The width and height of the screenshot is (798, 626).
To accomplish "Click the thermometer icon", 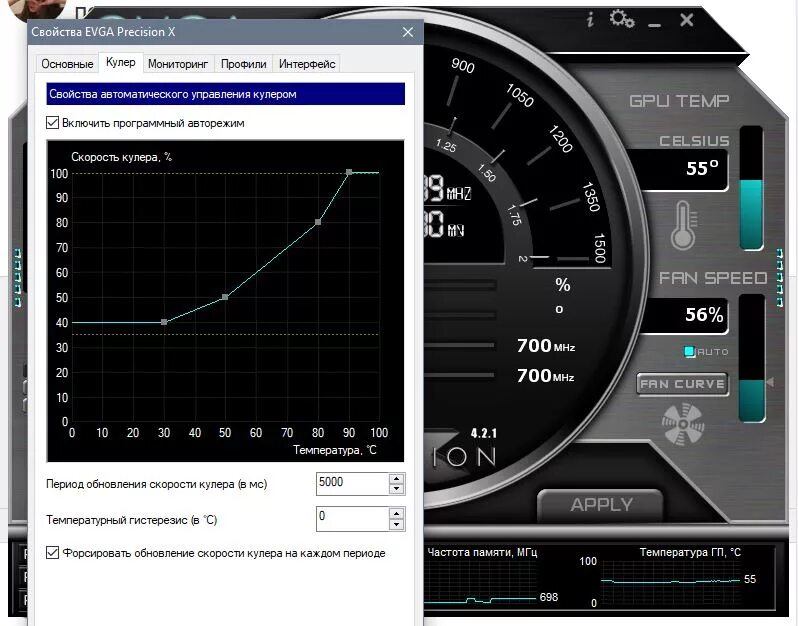I will coord(683,225).
